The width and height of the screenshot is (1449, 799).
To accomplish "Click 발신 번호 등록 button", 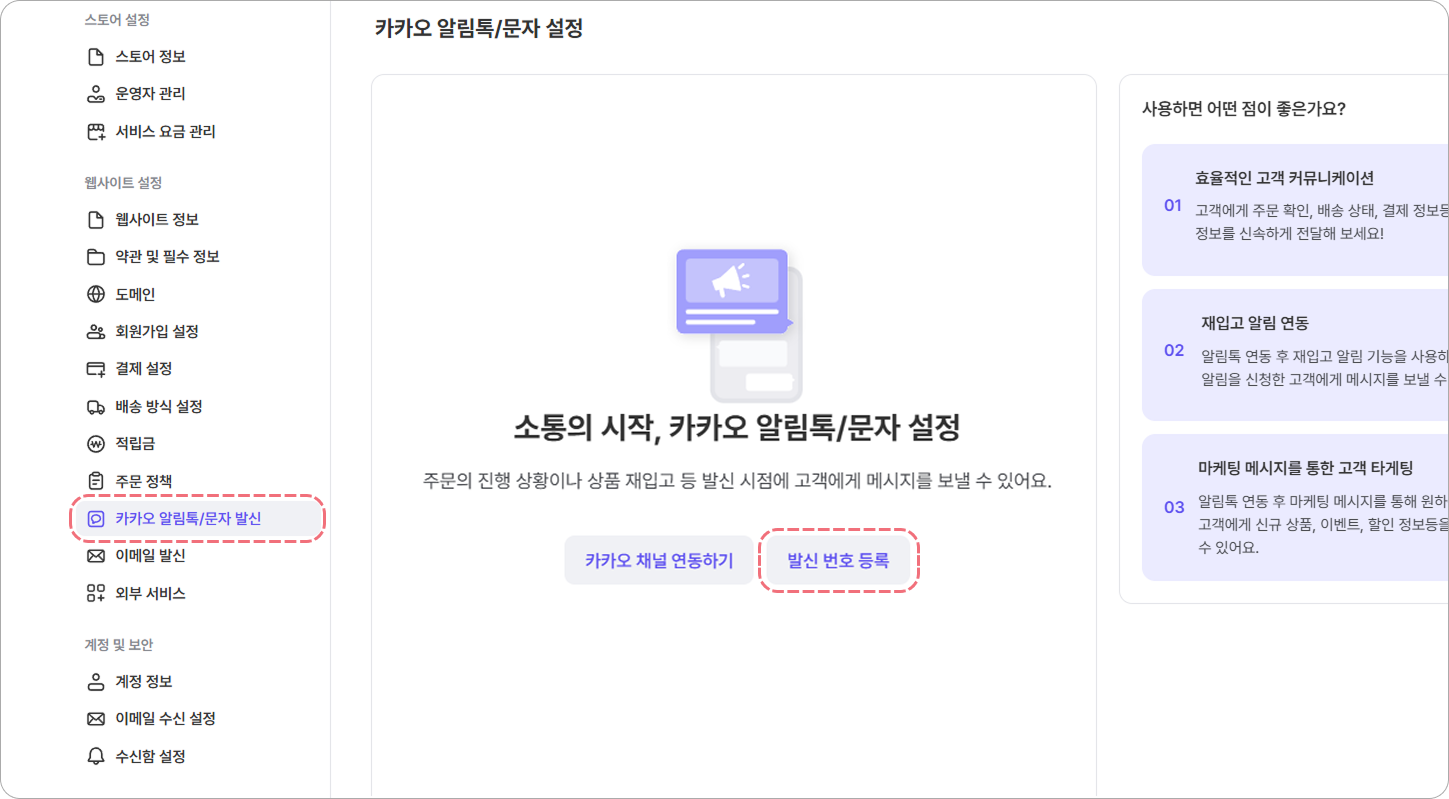I will (x=838, y=561).
